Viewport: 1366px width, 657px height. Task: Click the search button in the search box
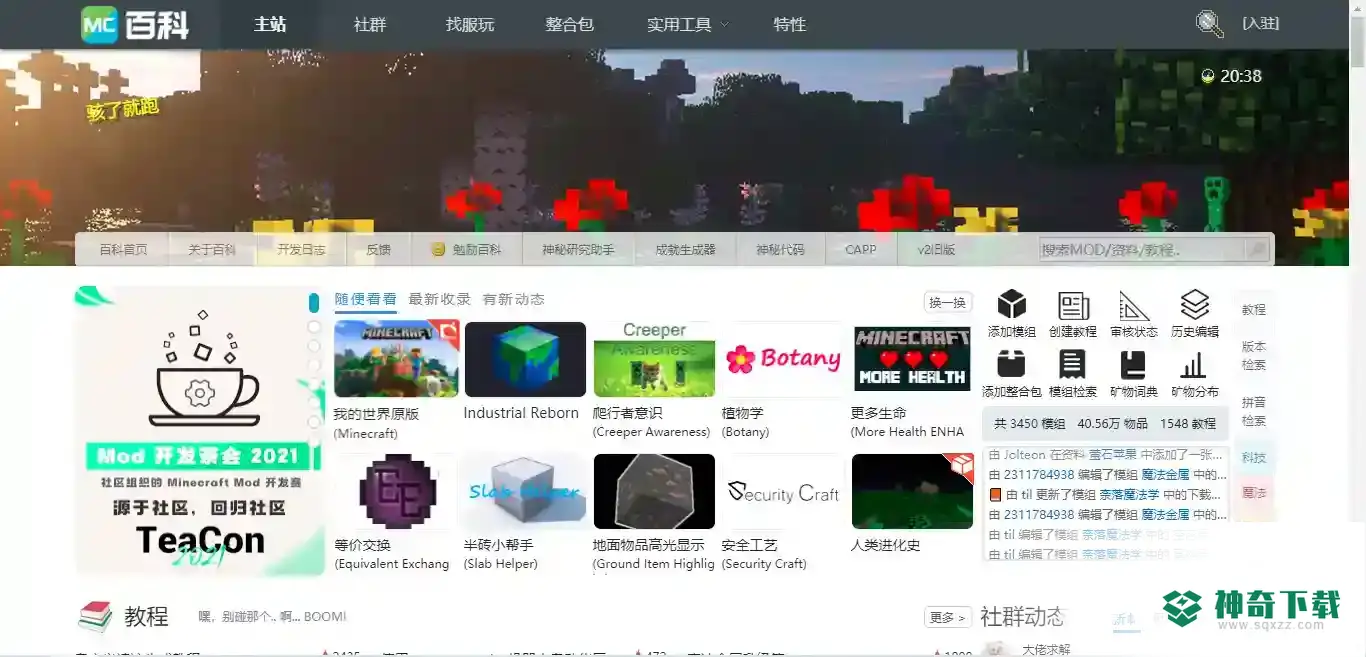tap(1256, 249)
